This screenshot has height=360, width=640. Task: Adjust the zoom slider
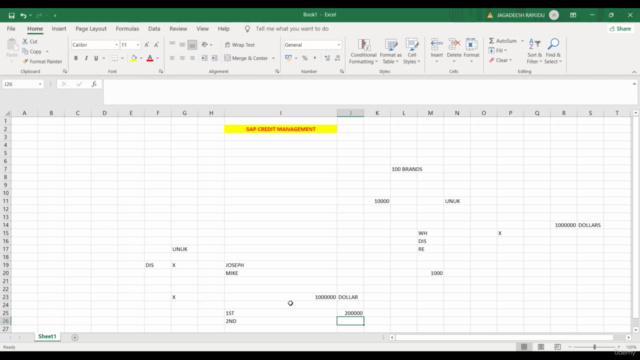click(594, 347)
